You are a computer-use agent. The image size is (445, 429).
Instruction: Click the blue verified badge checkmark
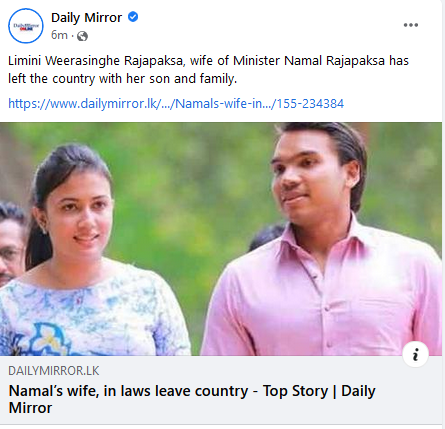(133, 17)
